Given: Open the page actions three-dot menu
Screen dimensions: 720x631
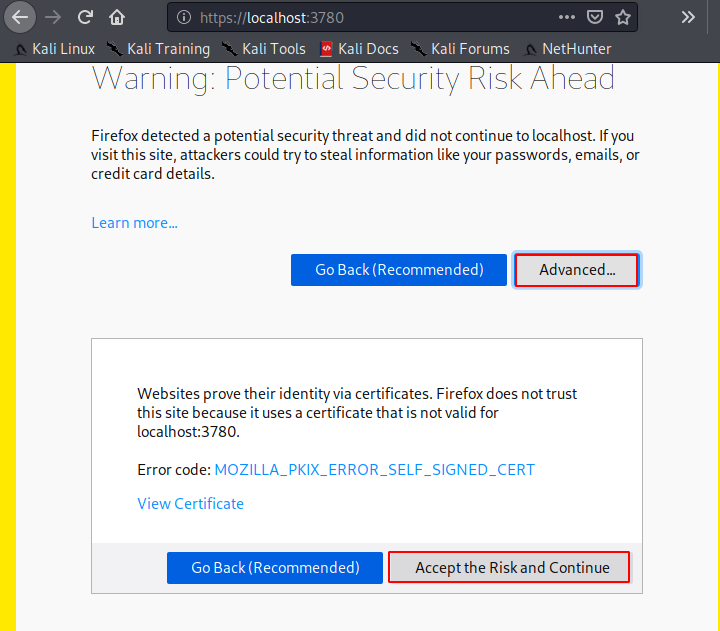Looking at the screenshot, I should [x=567, y=17].
